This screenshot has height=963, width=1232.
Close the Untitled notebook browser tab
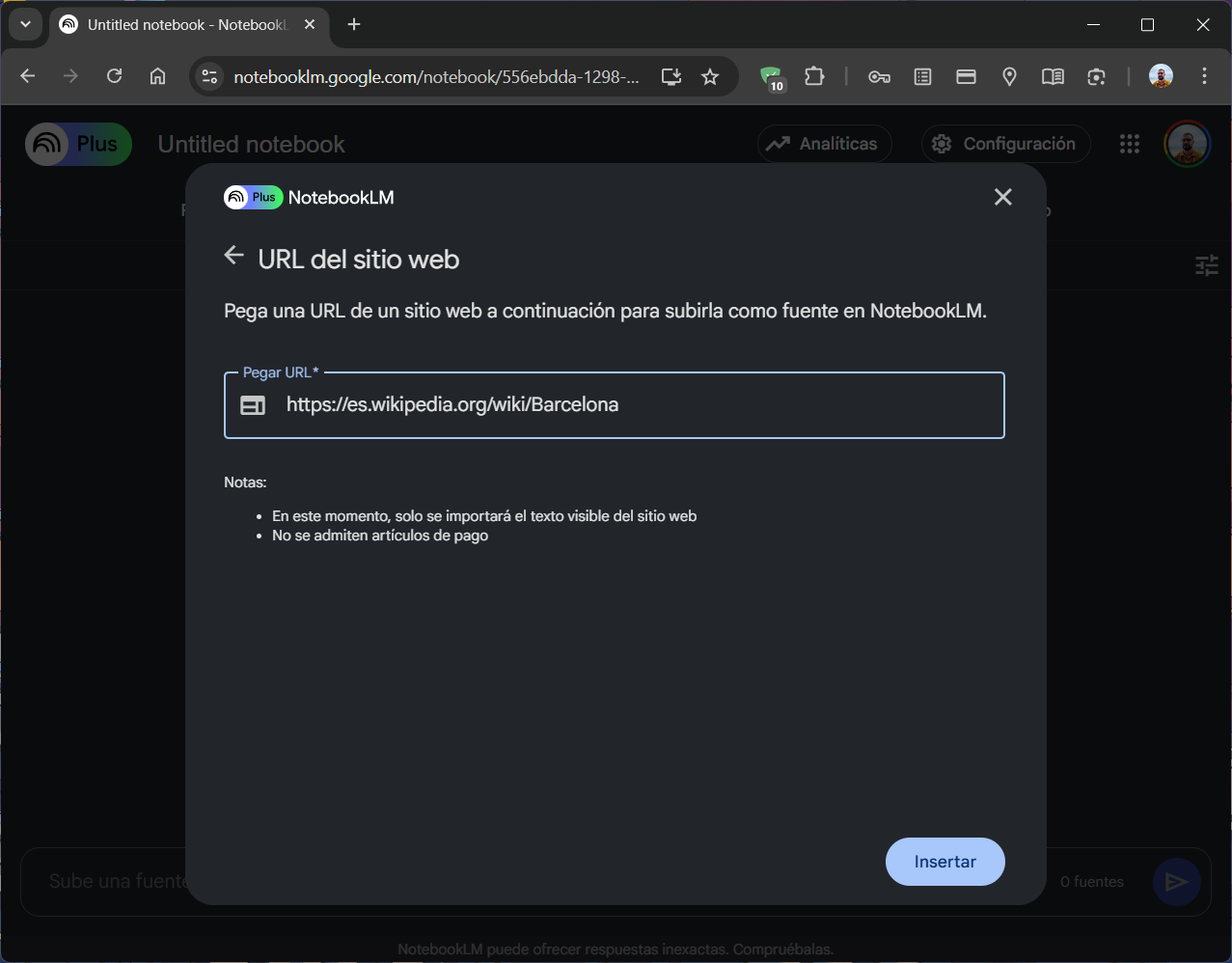310,24
